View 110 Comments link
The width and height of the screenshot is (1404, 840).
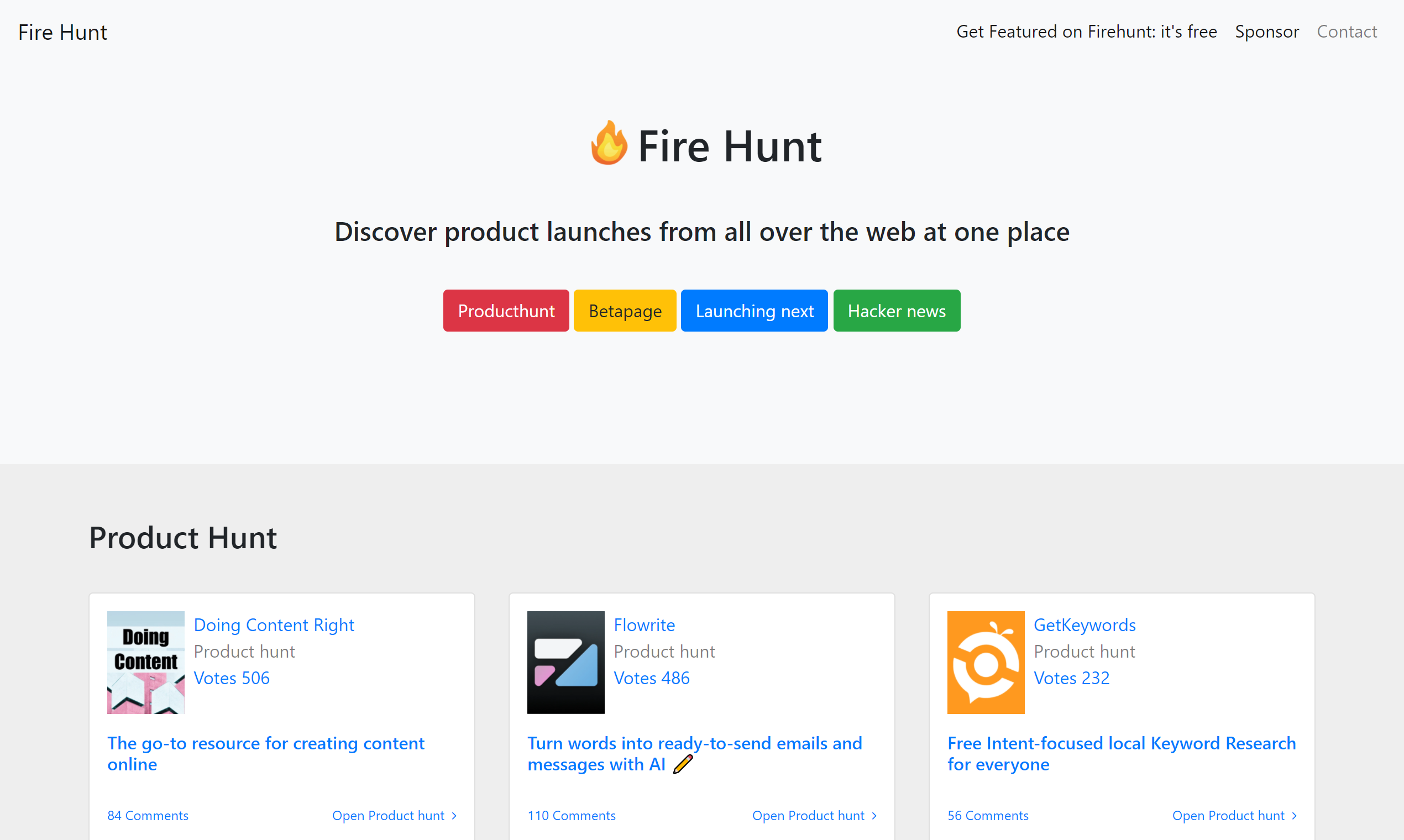[571, 816]
